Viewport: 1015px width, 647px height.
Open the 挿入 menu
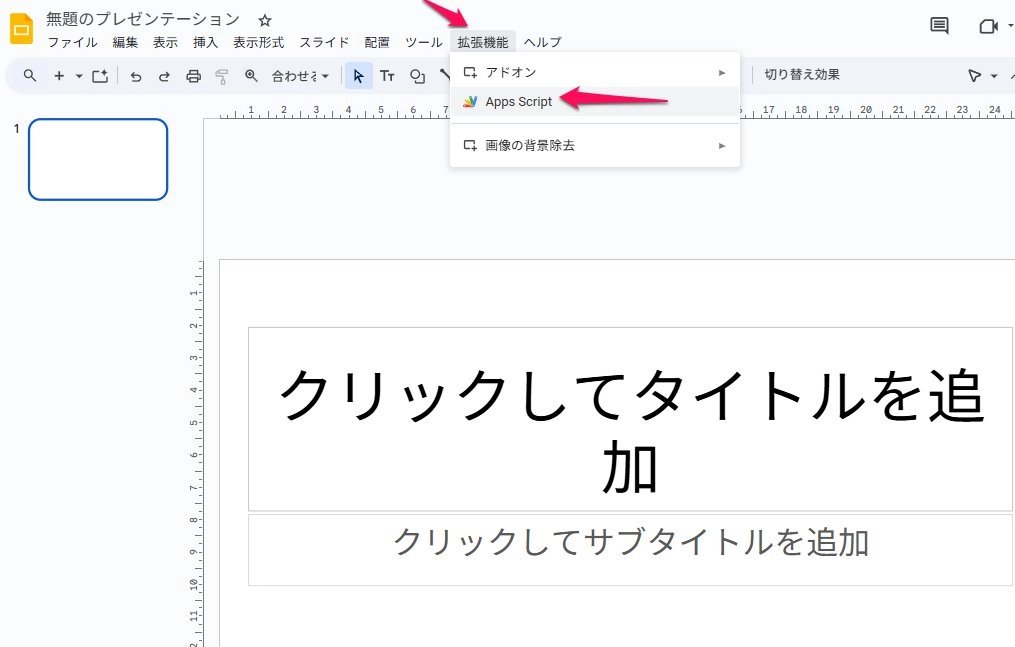(x=205, y=43)
